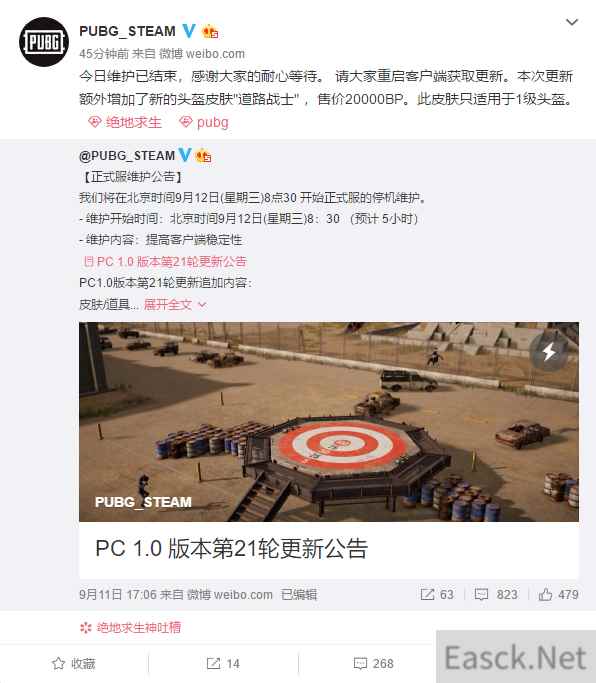Open the pubg super topic tag
Viewport: 596px width, 683px height.
click(203, 122)
